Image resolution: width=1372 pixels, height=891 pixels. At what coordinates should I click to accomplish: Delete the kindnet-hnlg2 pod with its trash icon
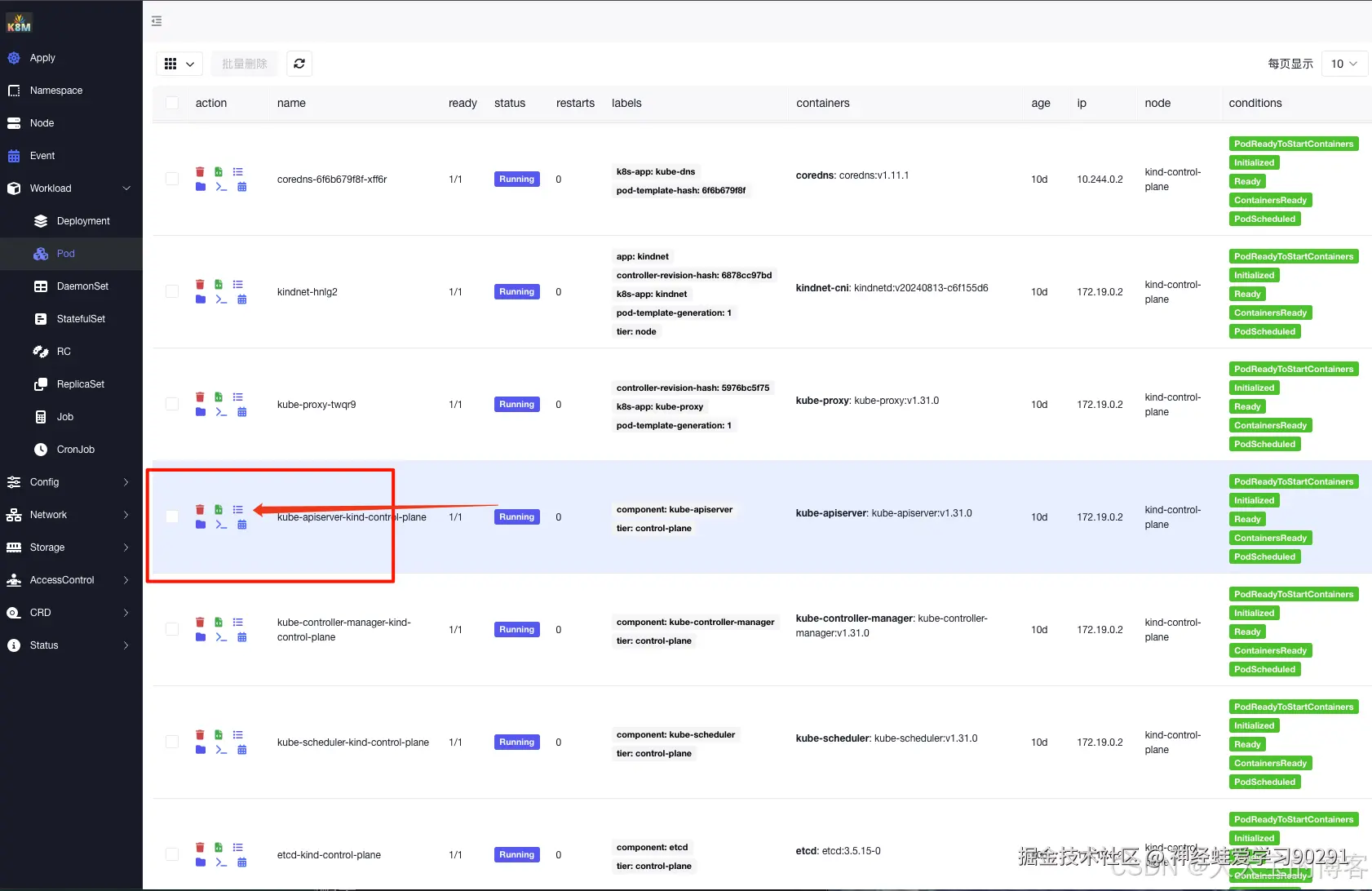click(x=200, y=284)
